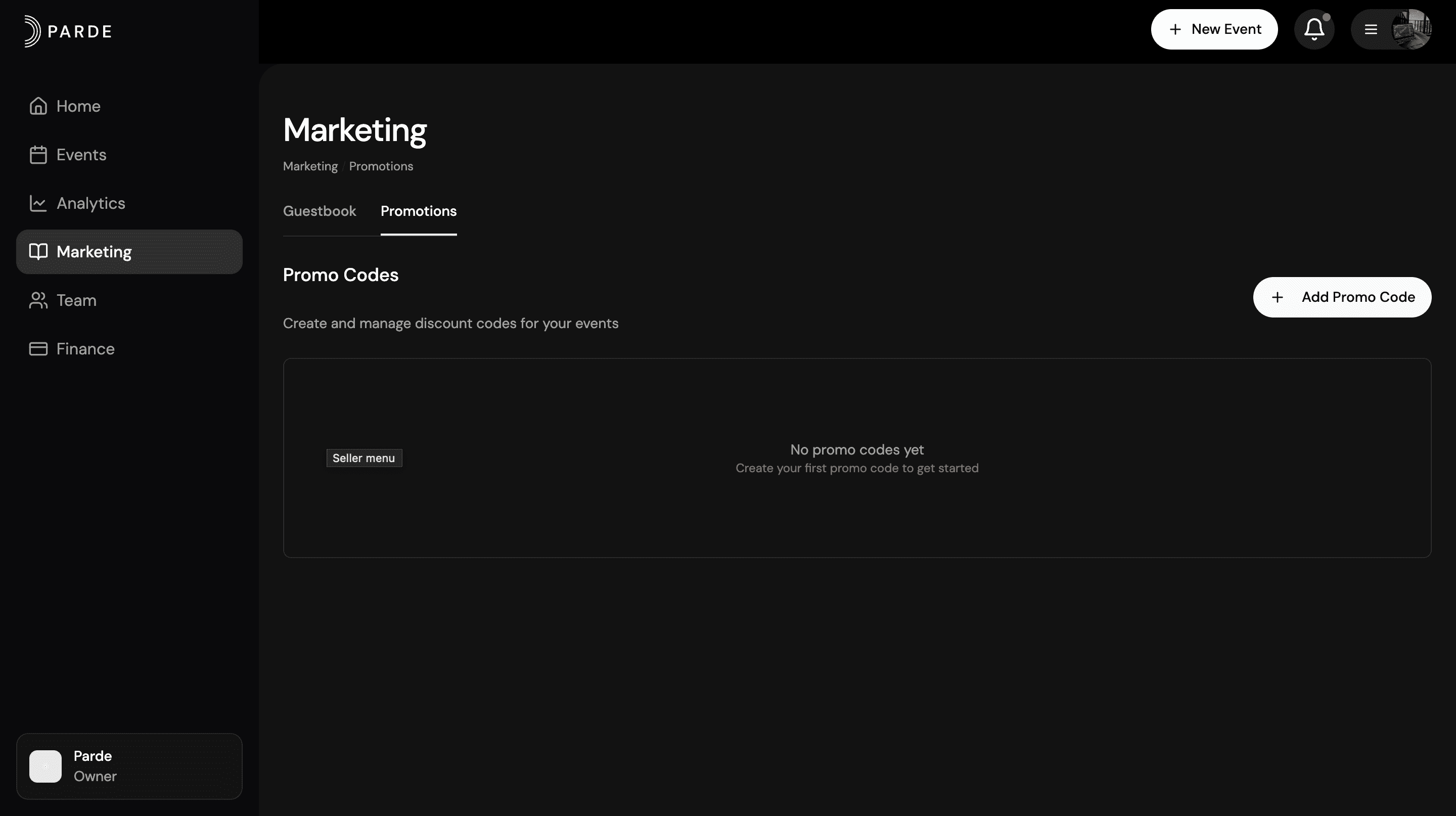Open the hamburger seller menu icon

1371,29
